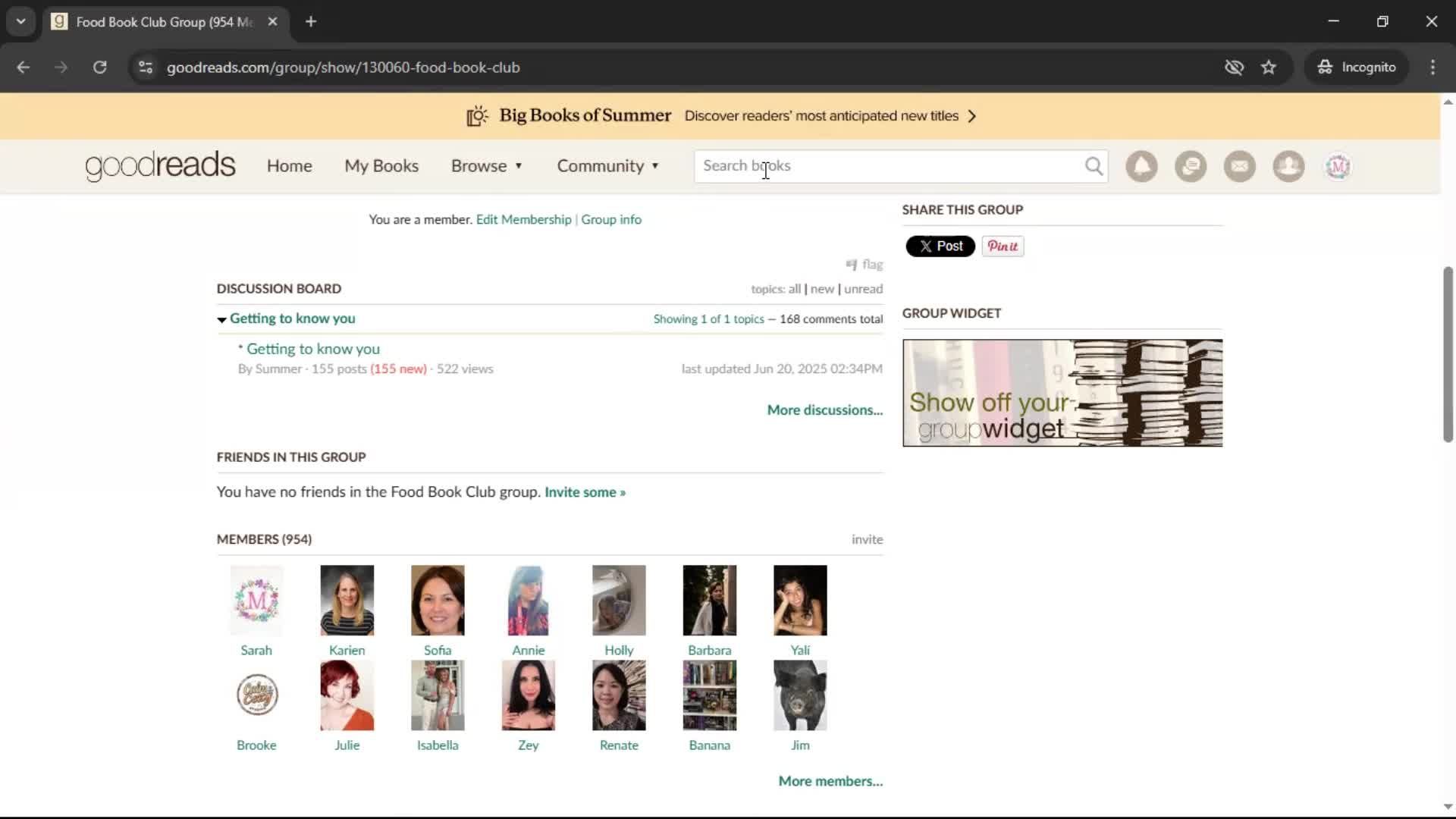
Task: Open More members link
Action: tap(830, 781)
